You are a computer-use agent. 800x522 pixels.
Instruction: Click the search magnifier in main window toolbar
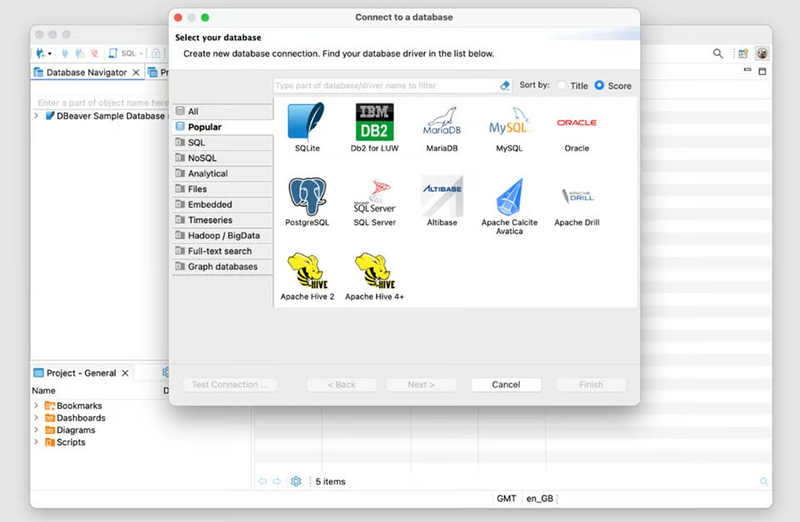click(718, 53)
